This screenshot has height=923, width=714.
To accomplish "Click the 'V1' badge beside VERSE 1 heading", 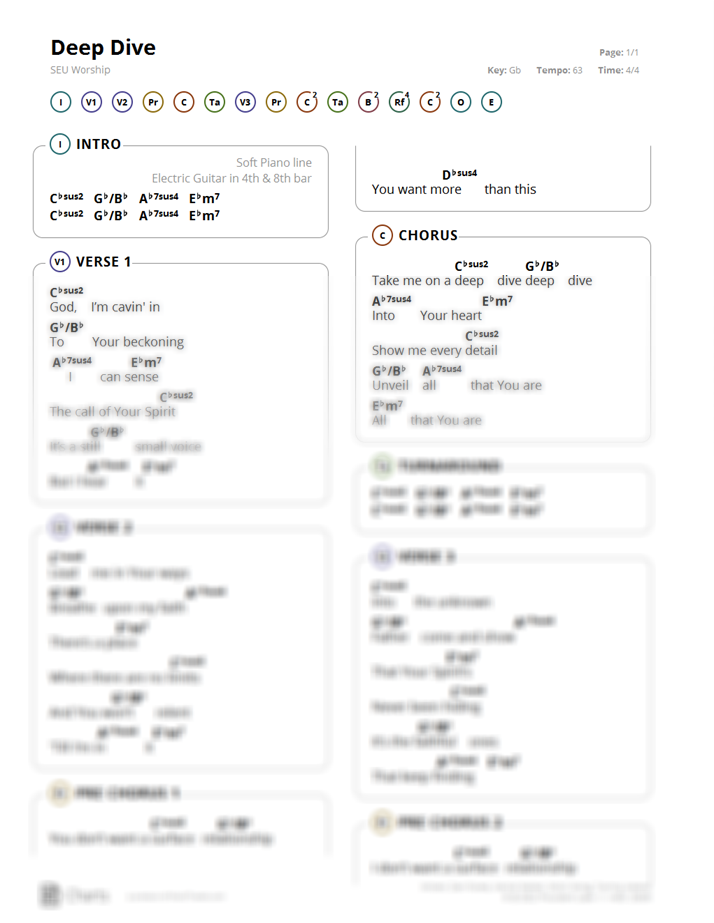I will (60, 262).
